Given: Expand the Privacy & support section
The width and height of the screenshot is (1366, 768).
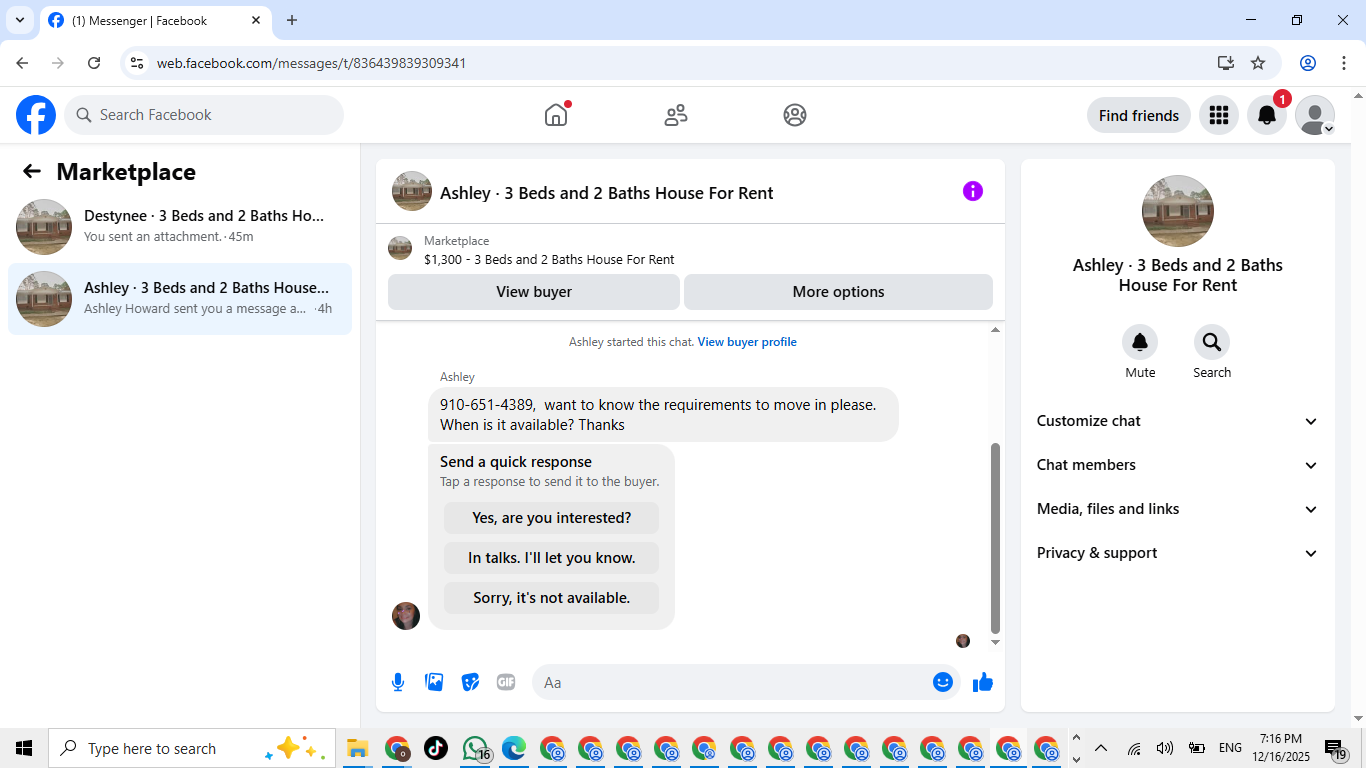Looking at the screenshot, I should point(1178,553).
